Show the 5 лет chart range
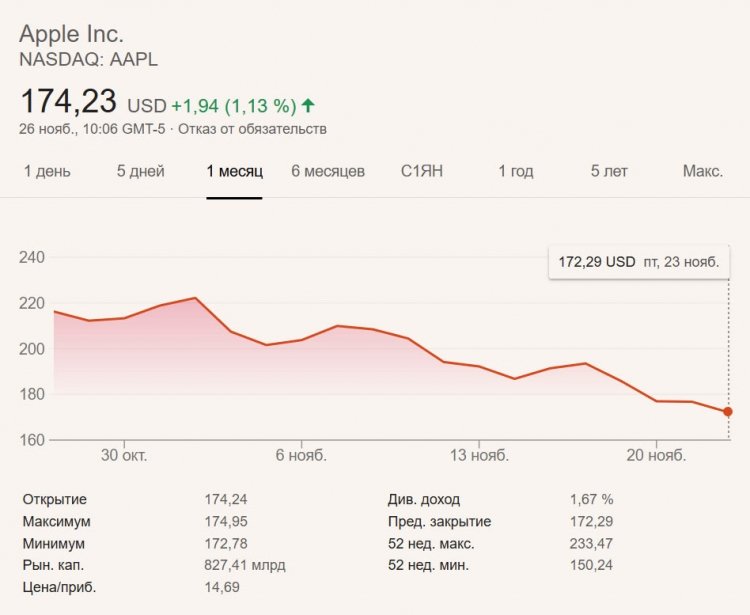The height and width of the screenshot is (615, 750). (x=609, y=171)
